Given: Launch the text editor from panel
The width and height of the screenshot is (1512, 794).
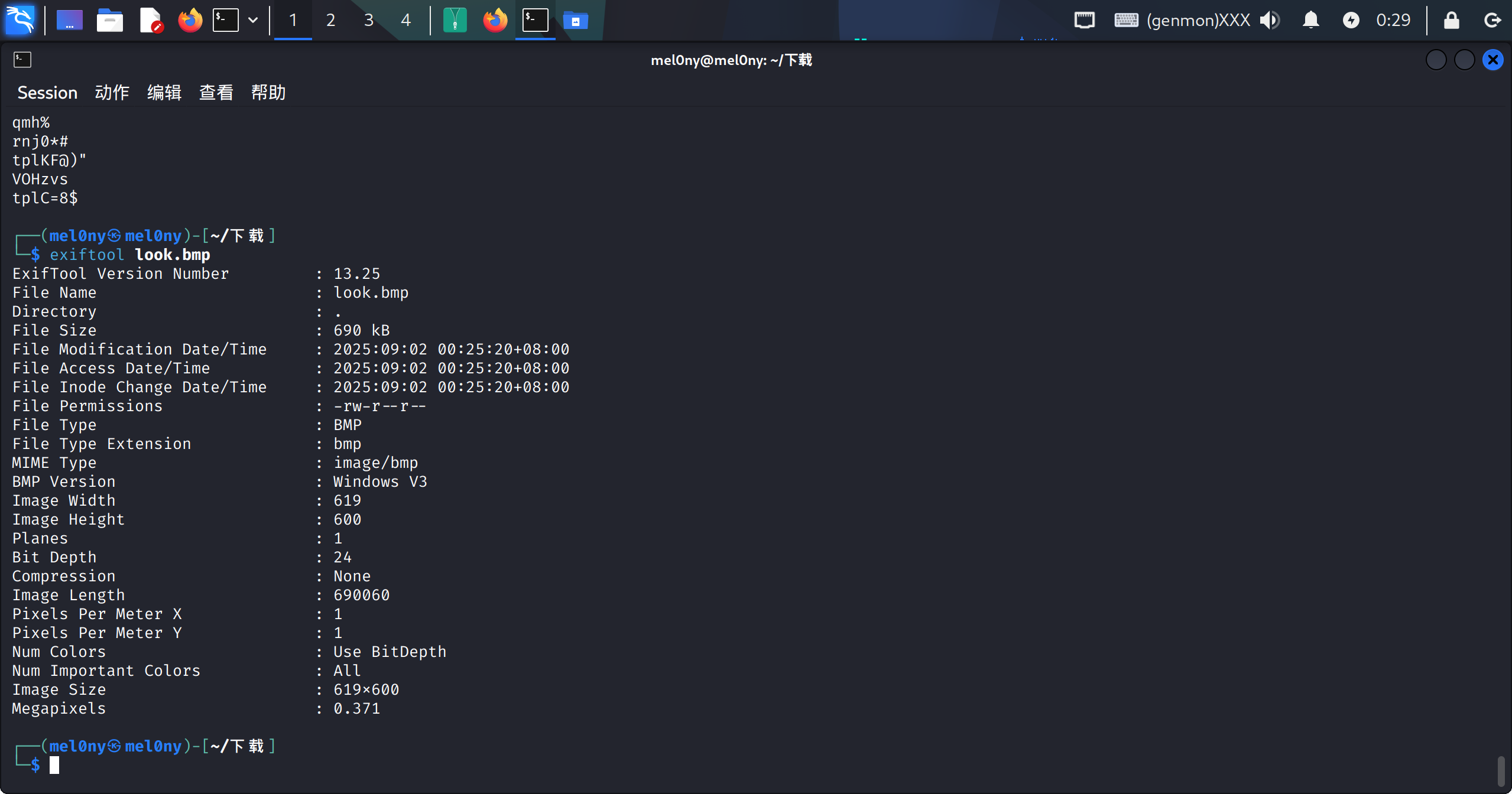Looking at the screenshot, I should (x=150, y=20).
